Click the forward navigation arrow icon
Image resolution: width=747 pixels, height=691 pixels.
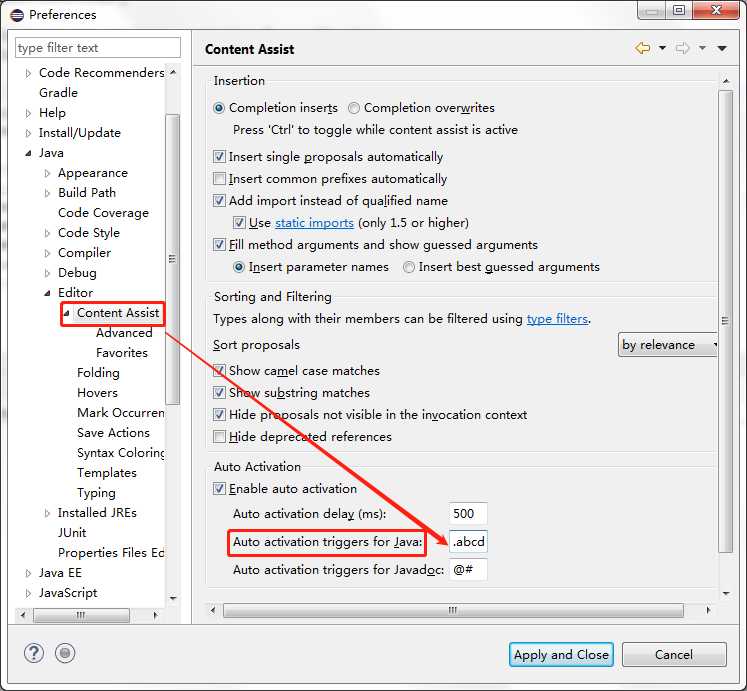point(682,48)
